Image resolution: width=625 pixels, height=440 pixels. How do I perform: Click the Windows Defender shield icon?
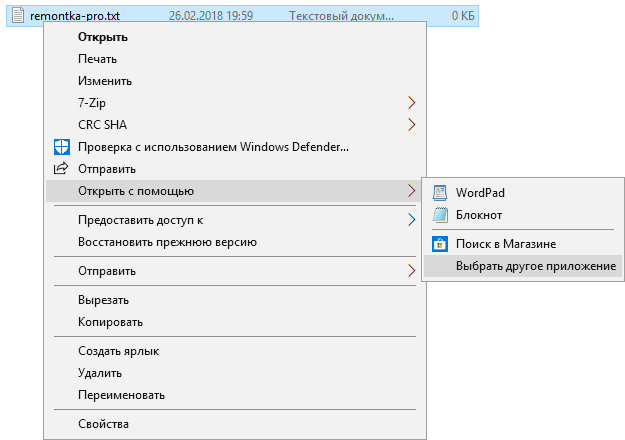point(61,147)
